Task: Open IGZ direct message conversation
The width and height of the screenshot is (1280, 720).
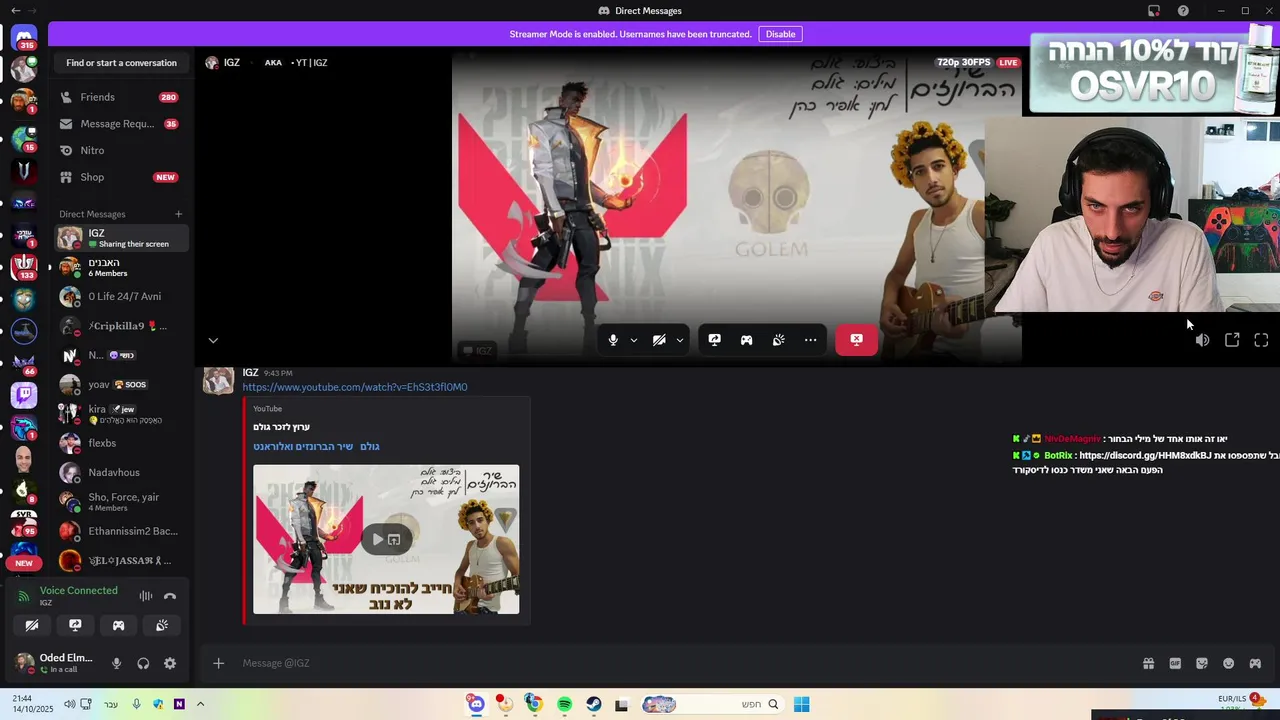Action: tap(121, 238)
